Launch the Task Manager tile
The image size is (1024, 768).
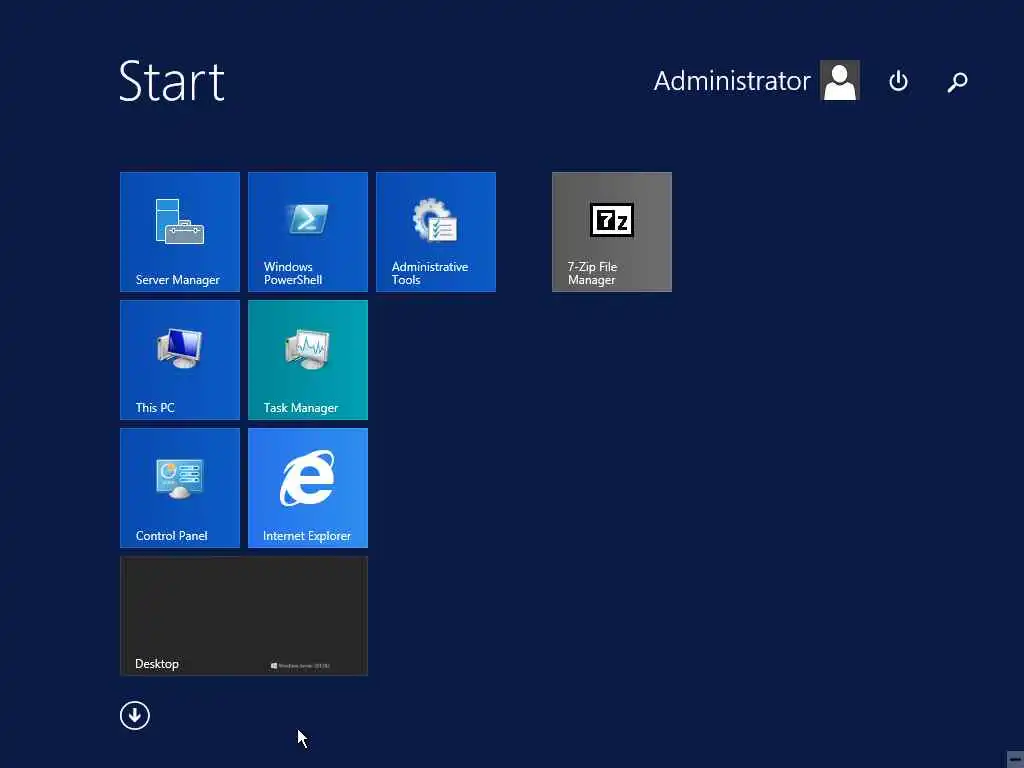[x=308, y=360]
